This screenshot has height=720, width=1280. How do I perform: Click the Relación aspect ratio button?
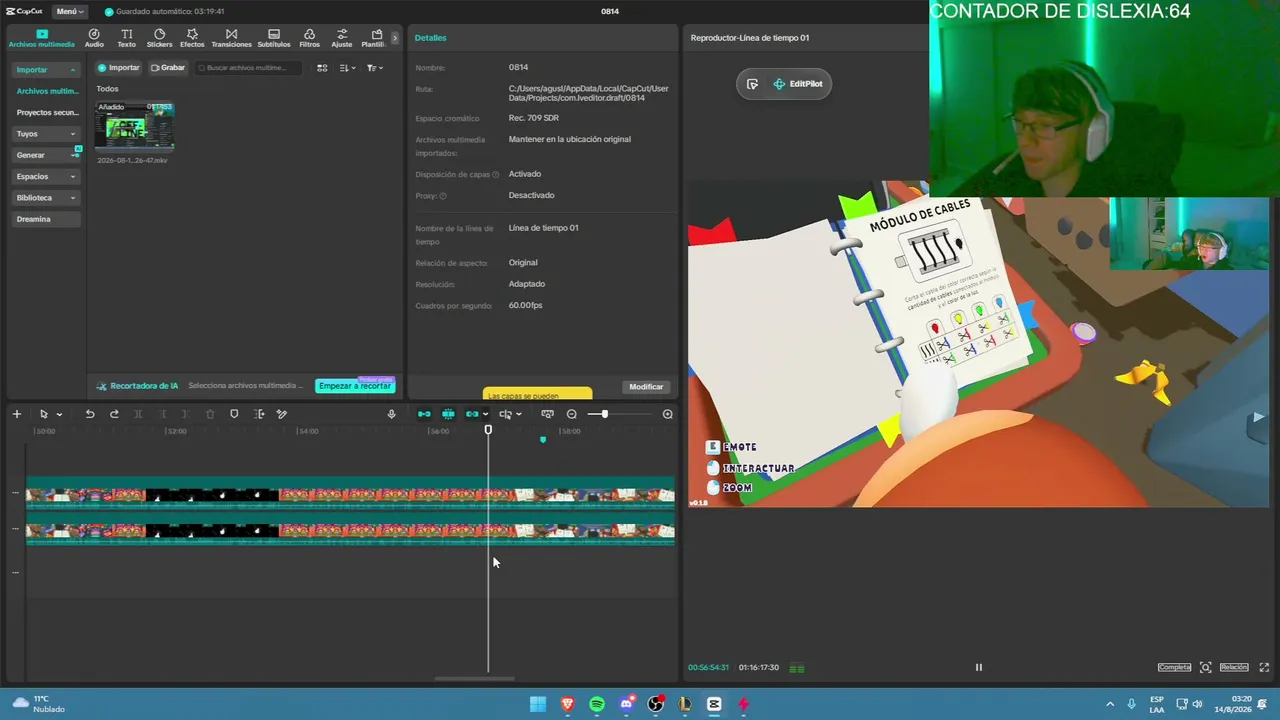click(1234, 667)
